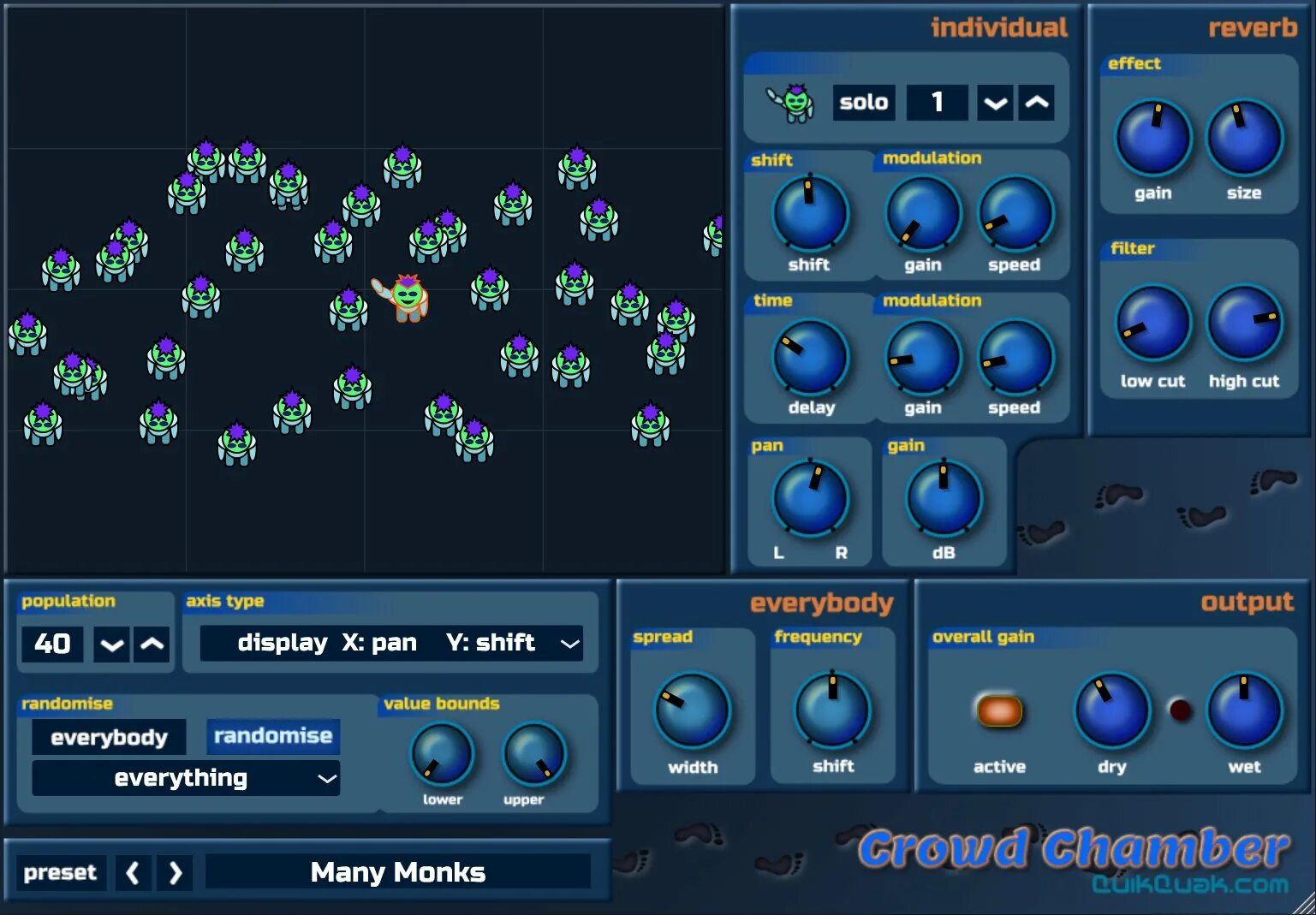Adjust the spread width knob in everybody panel
The height and width of the screenshot is (915, 1316).
691,711
